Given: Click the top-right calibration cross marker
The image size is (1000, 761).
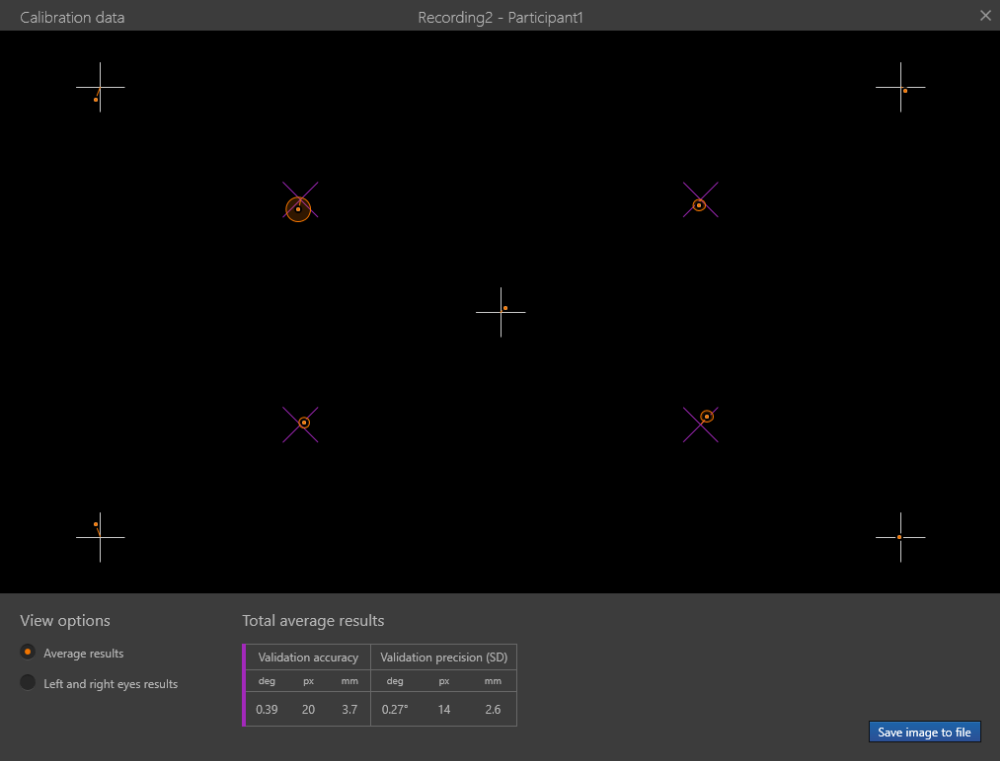Looking at the screenshot, I should pos(901,89).
